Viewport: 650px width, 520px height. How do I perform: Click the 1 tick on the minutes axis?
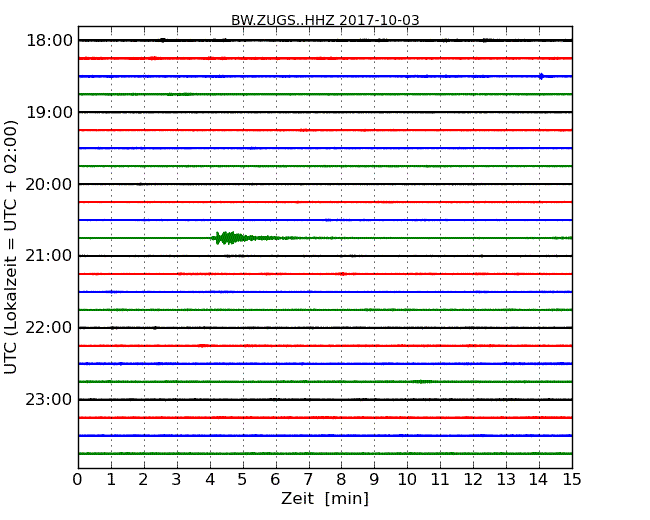click(111, 480)
